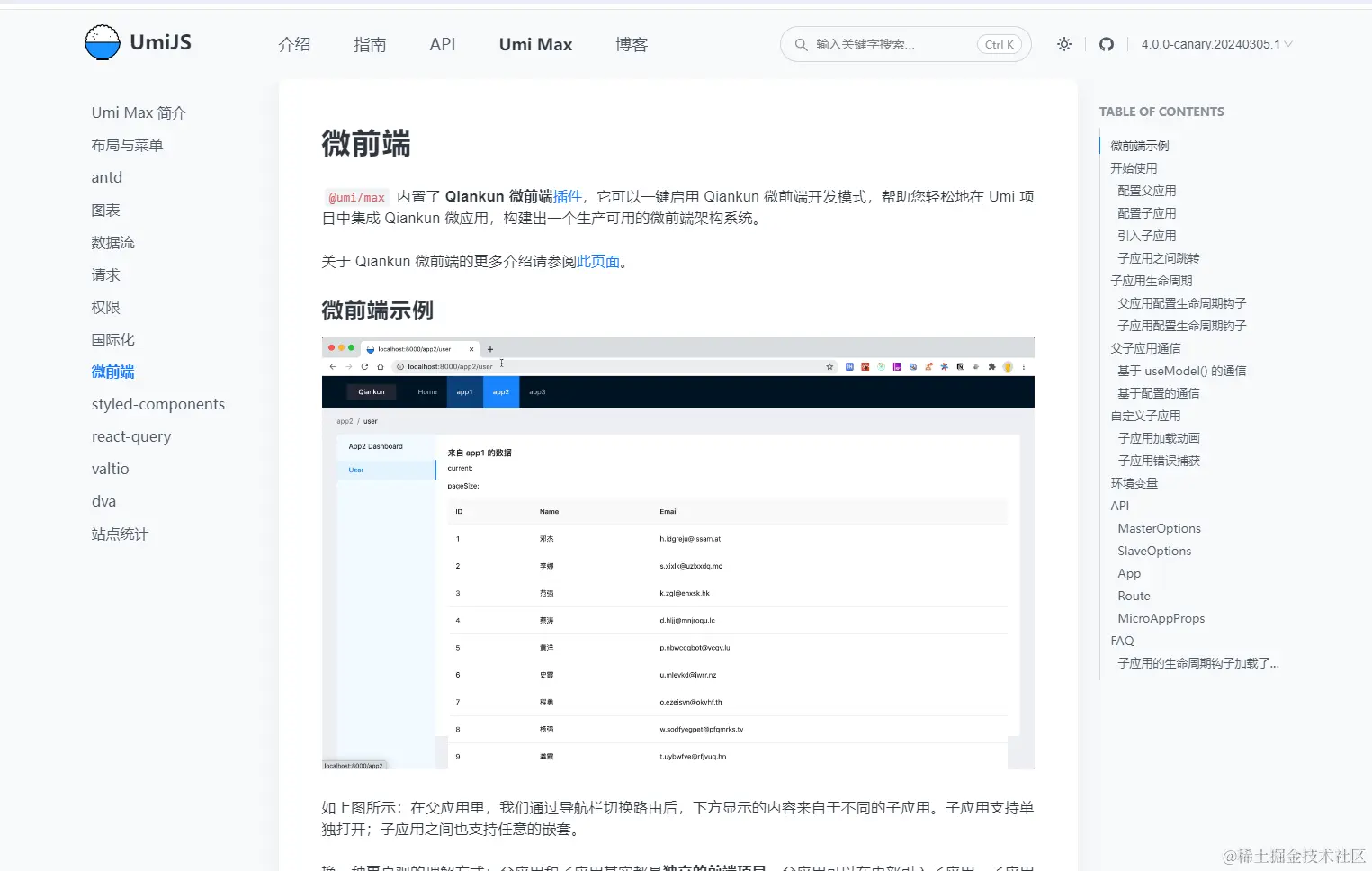Open version dropdown 4.0.0-canary.20240305.1

coord(1216,44)
